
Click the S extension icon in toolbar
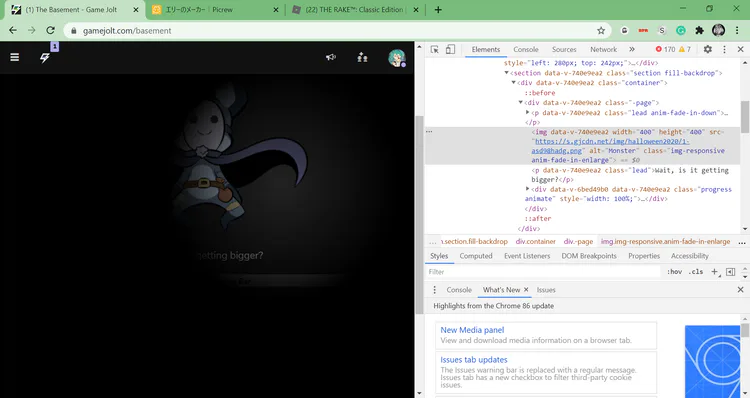(662, 31)
